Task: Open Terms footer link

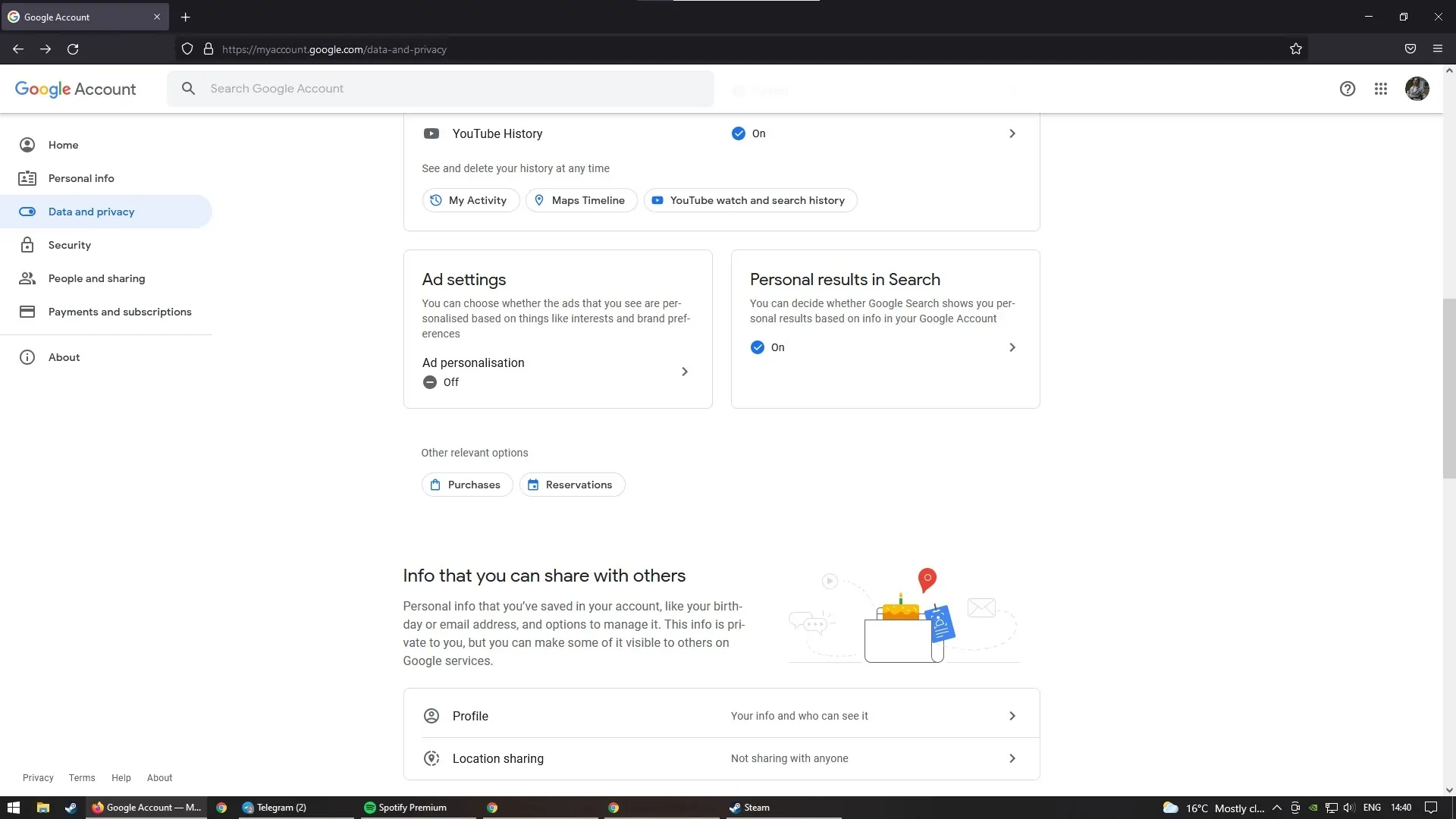Action: [82, 778]
